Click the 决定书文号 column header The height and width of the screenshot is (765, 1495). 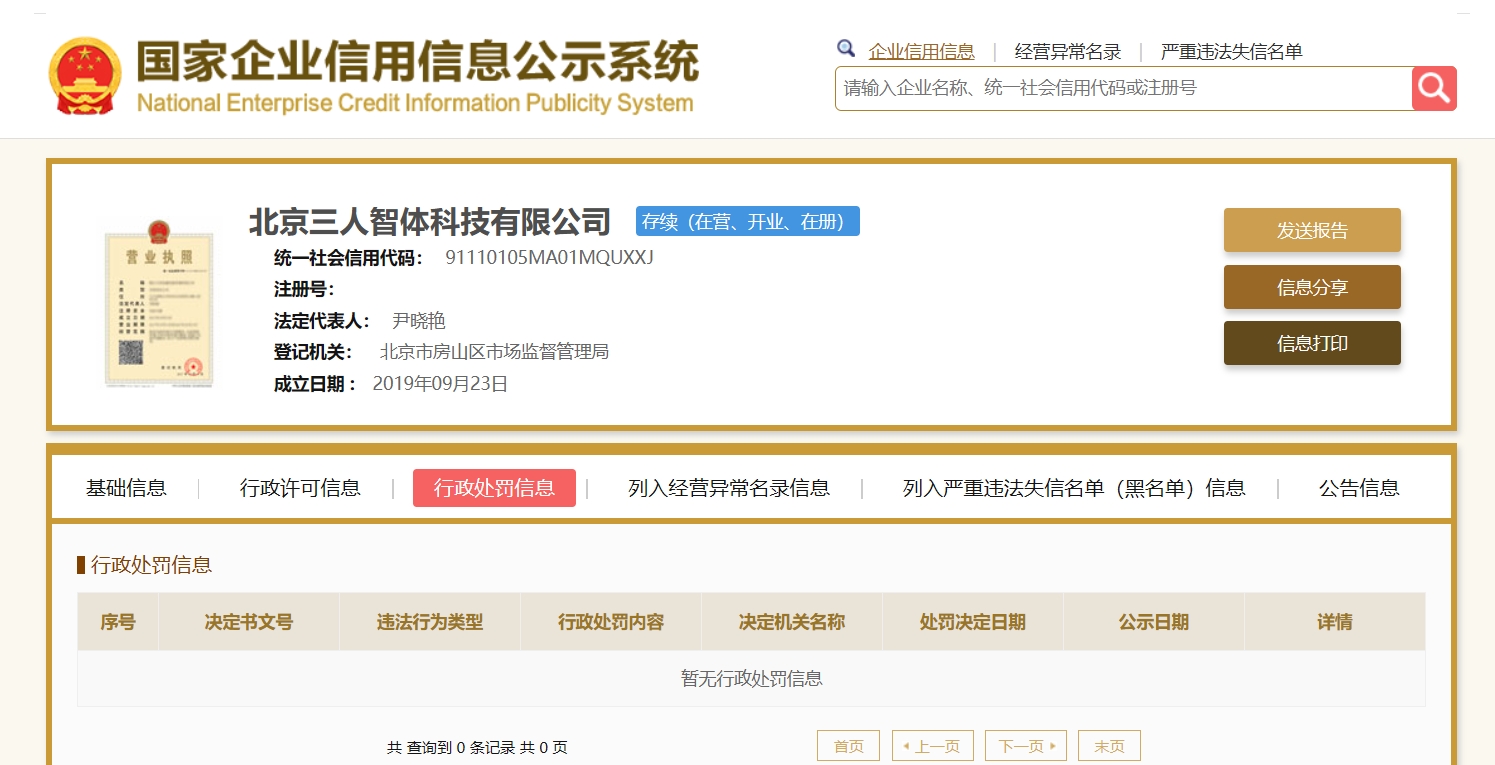[x=249, y=622]
